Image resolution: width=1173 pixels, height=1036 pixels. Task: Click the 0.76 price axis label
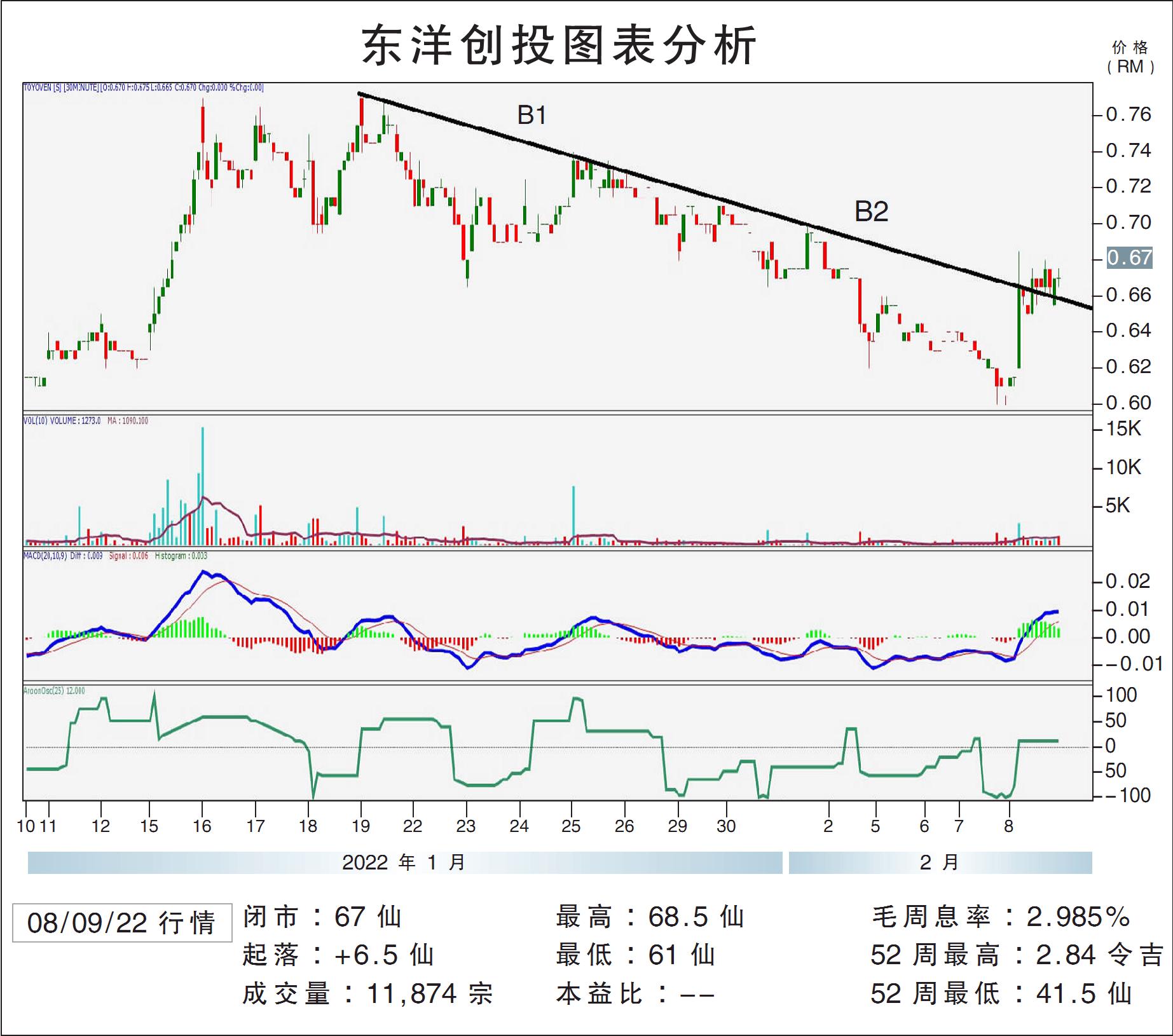point(1128,114)
